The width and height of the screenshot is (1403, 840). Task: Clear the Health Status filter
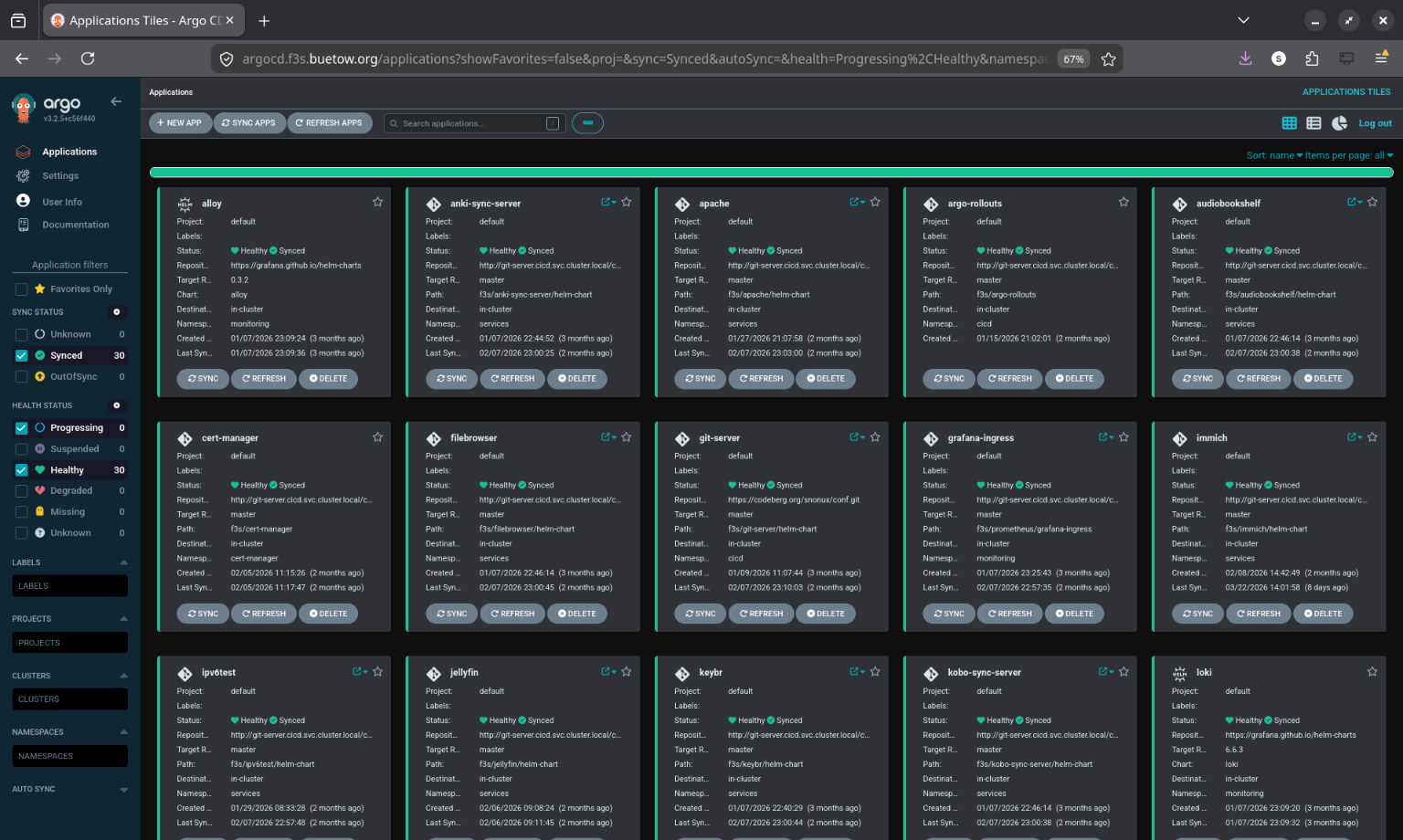(x=116, y=404)
